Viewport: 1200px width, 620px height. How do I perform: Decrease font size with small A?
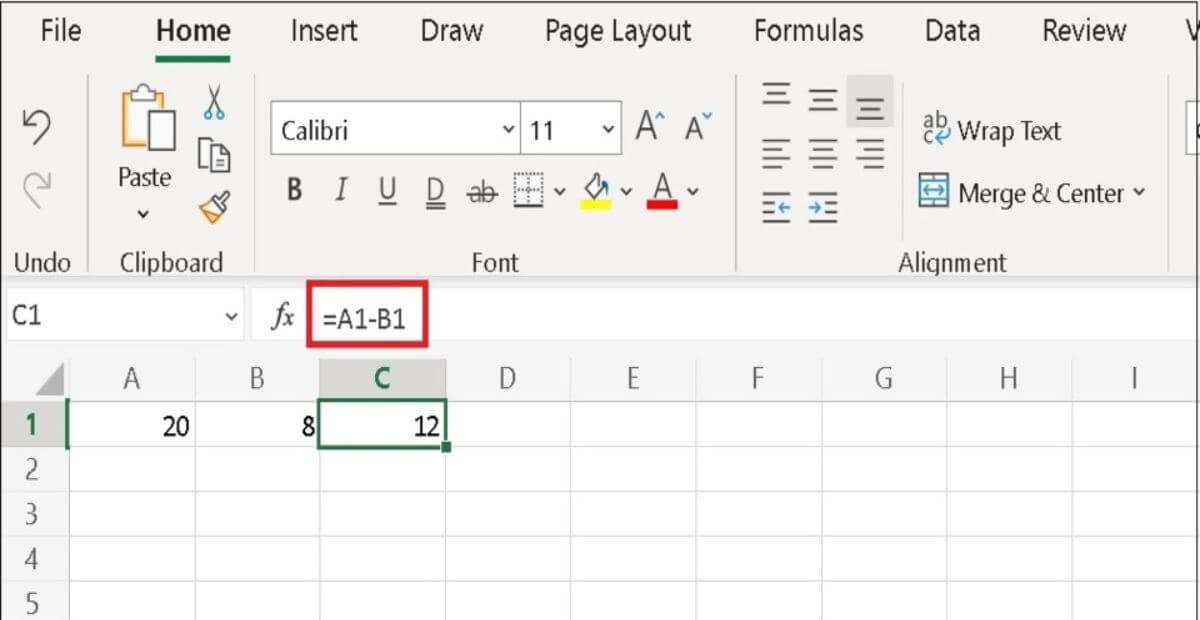[x=698, y=128]
